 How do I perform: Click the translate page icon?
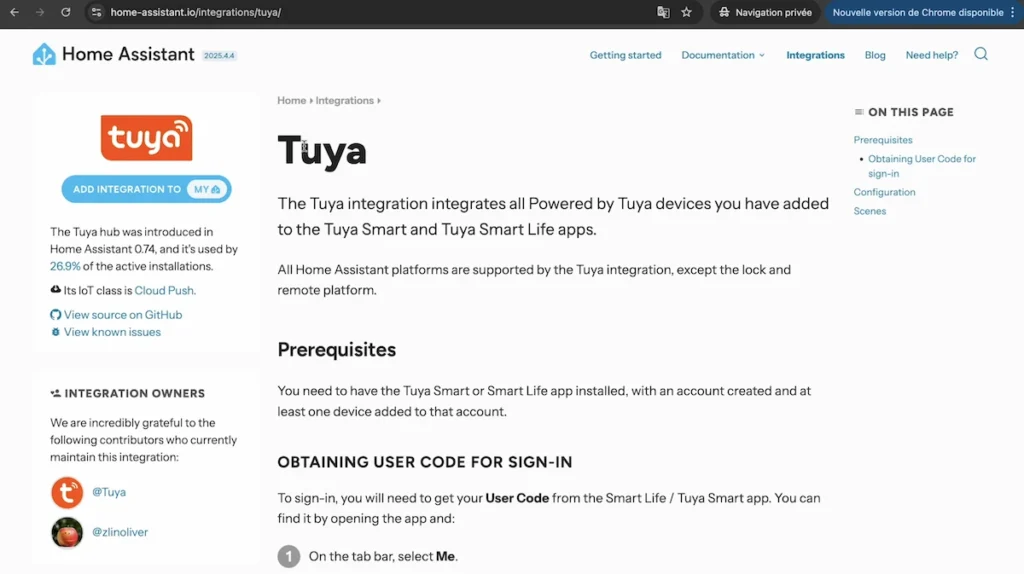click(x=663, y=12)
